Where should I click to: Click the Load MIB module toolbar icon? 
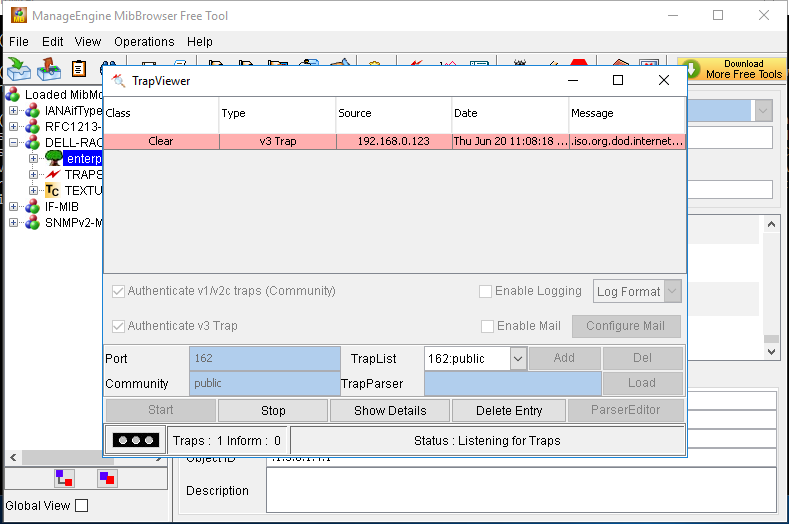[19, 68]
